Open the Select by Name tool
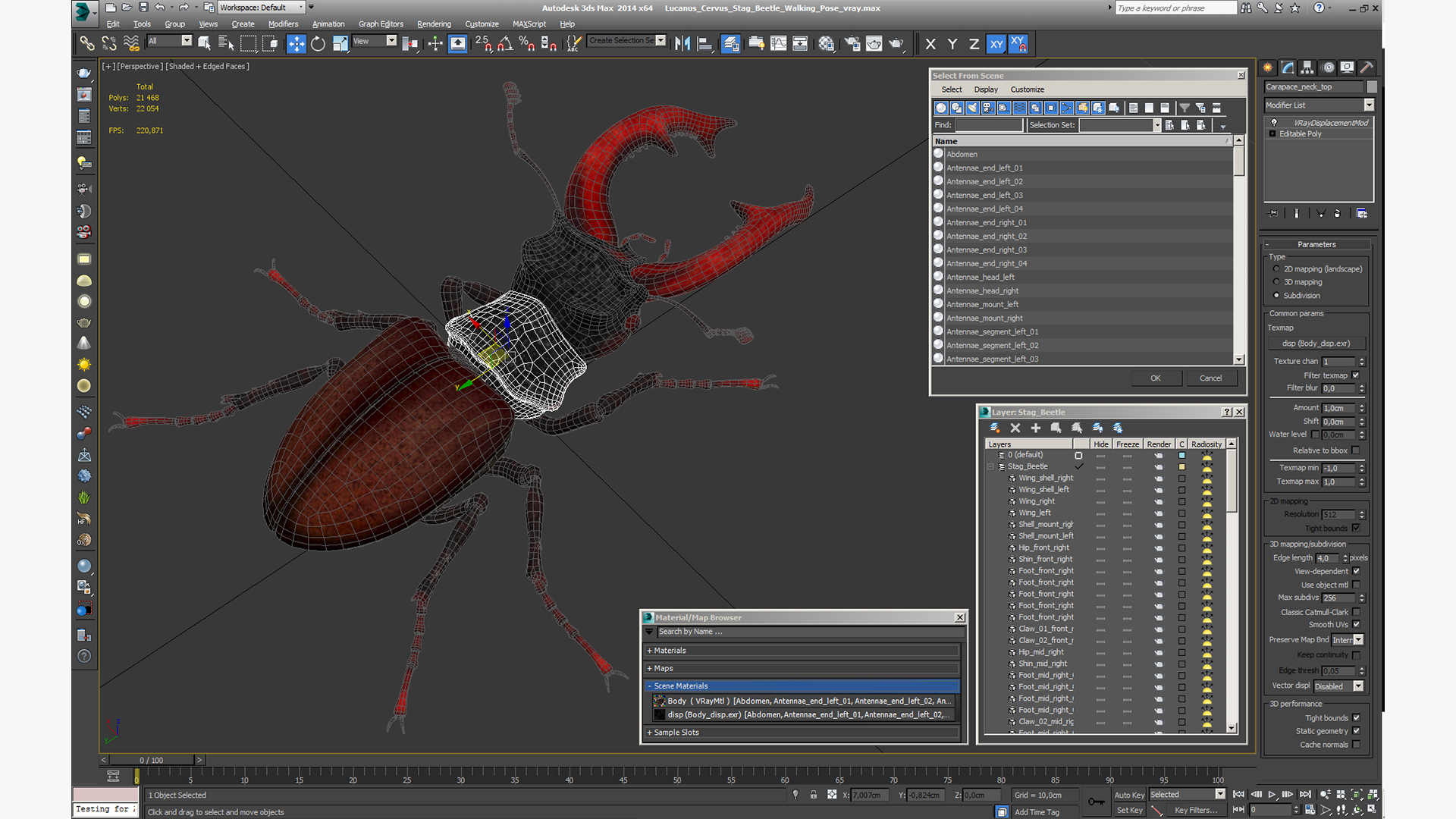This screenshot has width=1456, height=819. click(226, 43)
